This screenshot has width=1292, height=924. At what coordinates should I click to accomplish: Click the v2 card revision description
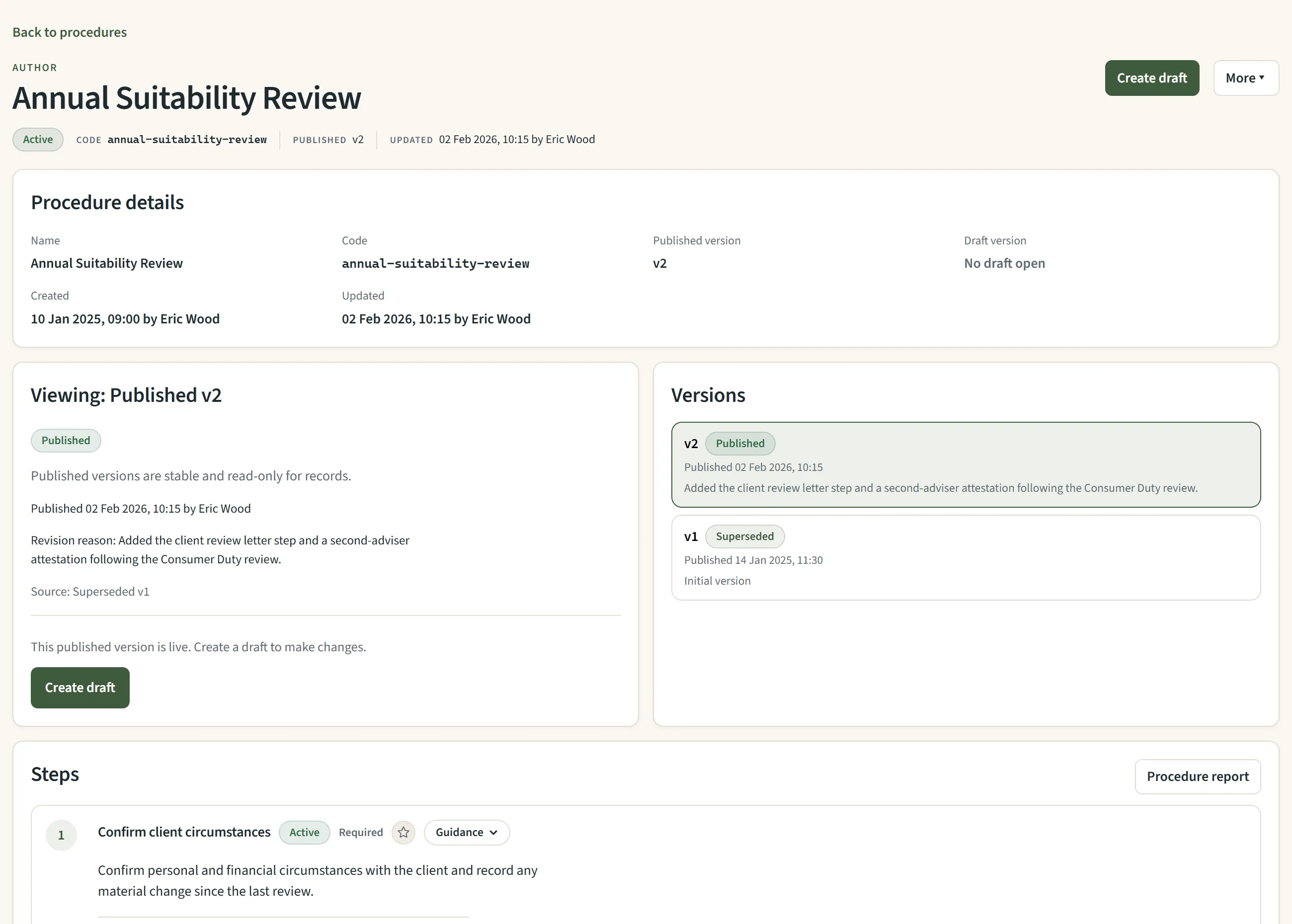pos(940,488)
